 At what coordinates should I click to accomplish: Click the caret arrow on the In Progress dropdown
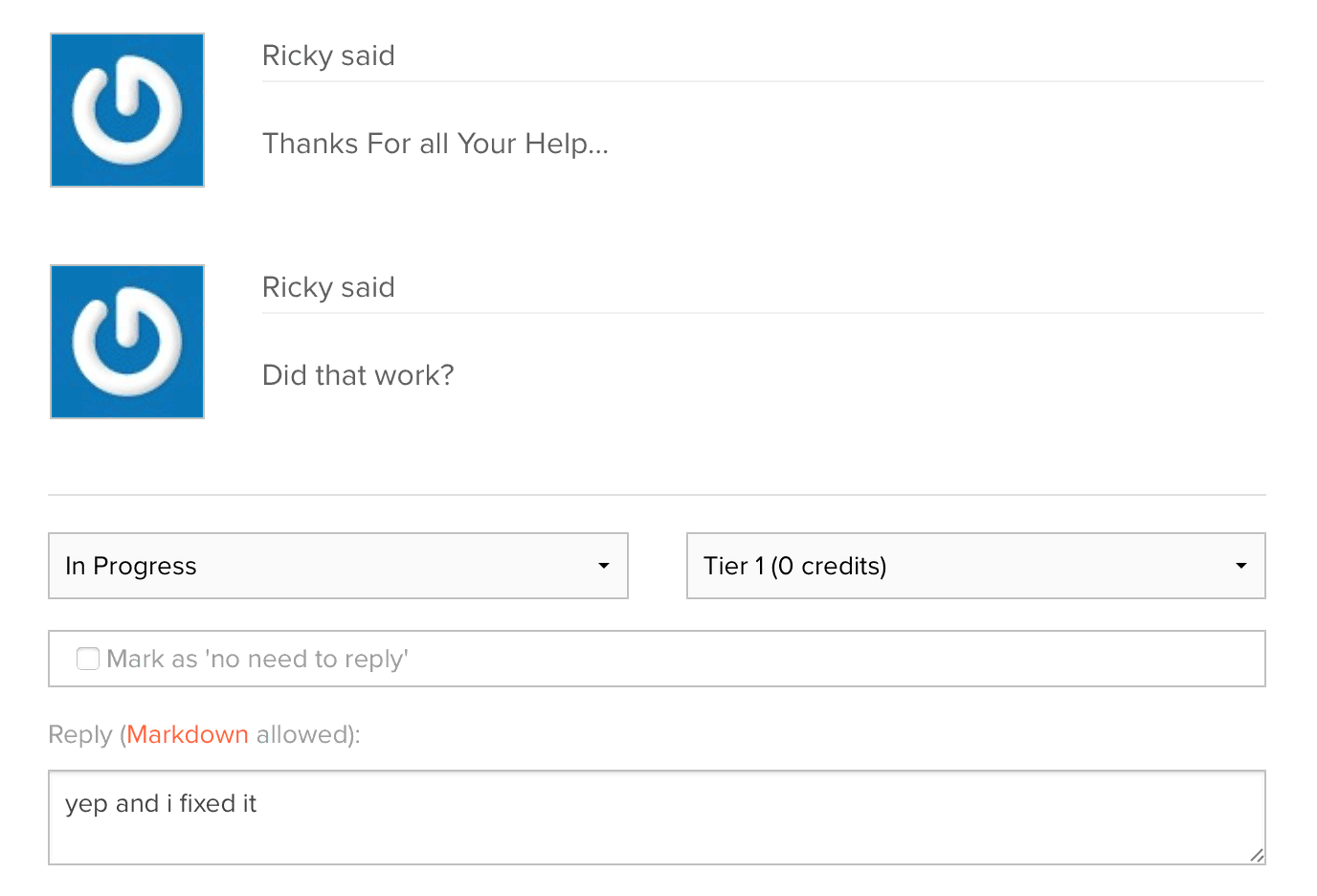coord(604,566)
